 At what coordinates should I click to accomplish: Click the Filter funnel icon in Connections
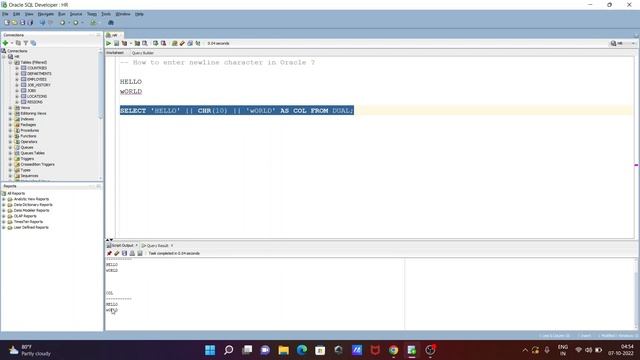[x=26, y=43]
